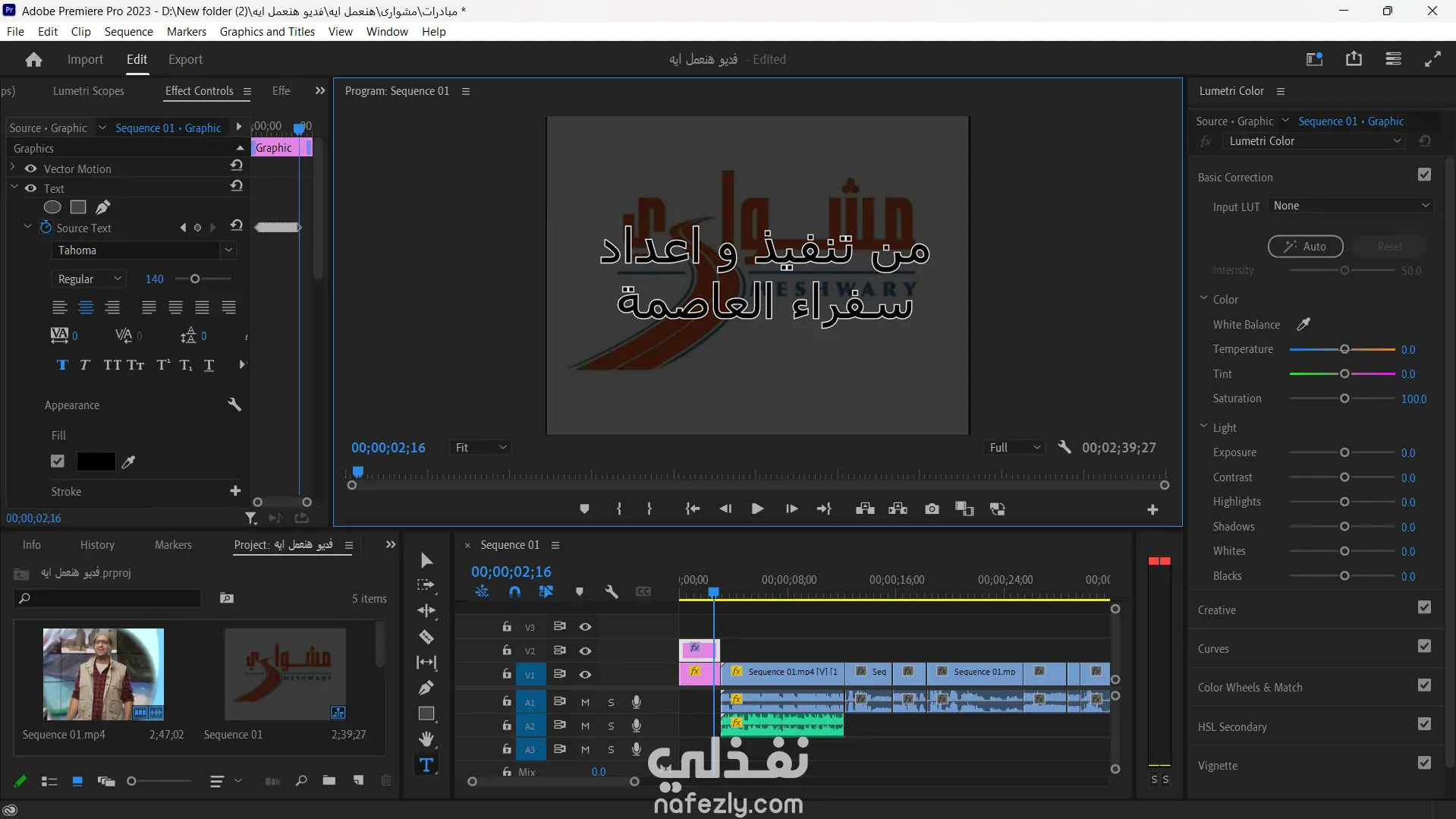
Task: Select the Pen tool in the timeline toolbar
Action: tap(426, 688)
